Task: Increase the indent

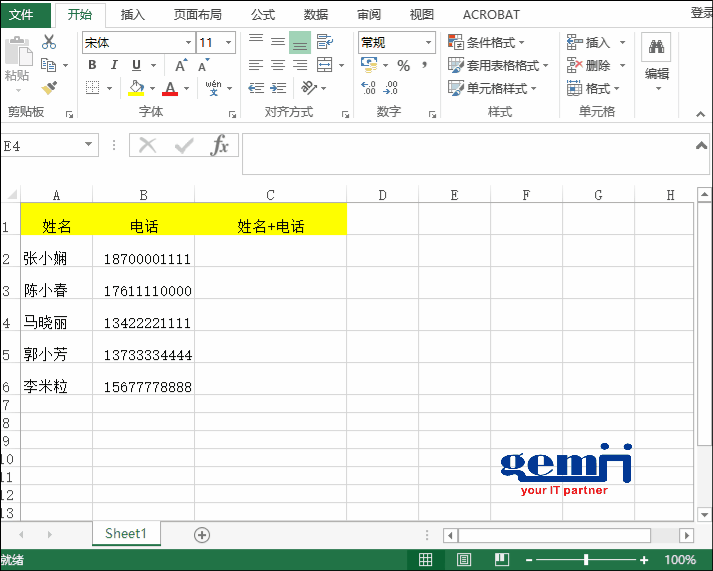Action: [x=278, y=88]
